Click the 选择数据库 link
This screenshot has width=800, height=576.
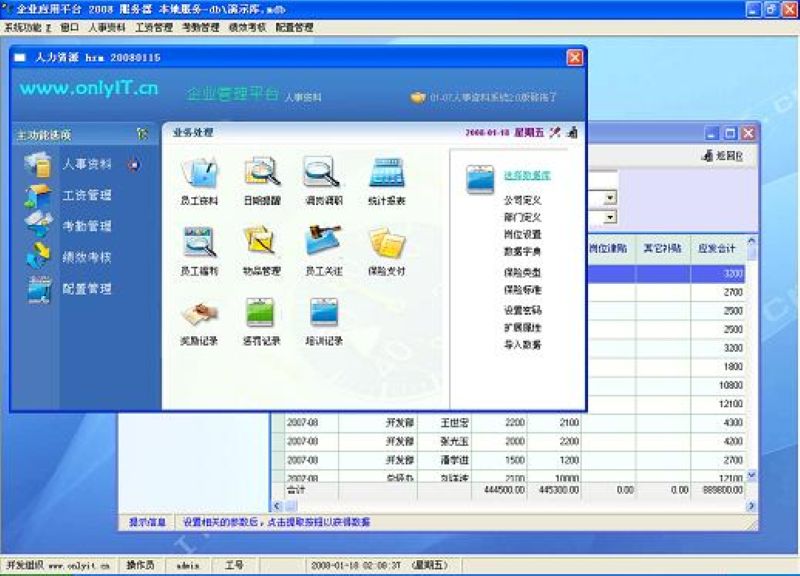(x=526, y=175)
